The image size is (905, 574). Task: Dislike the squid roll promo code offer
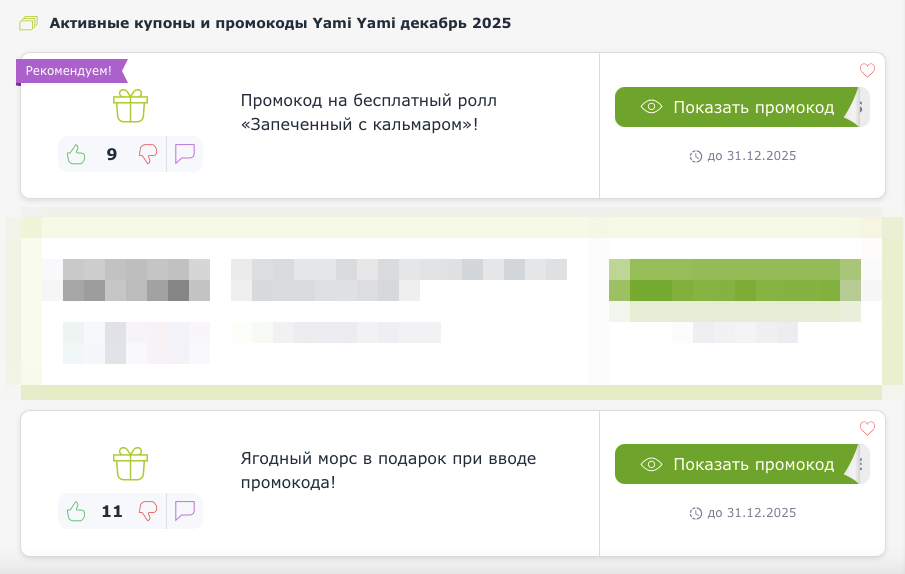pos(148,155)
